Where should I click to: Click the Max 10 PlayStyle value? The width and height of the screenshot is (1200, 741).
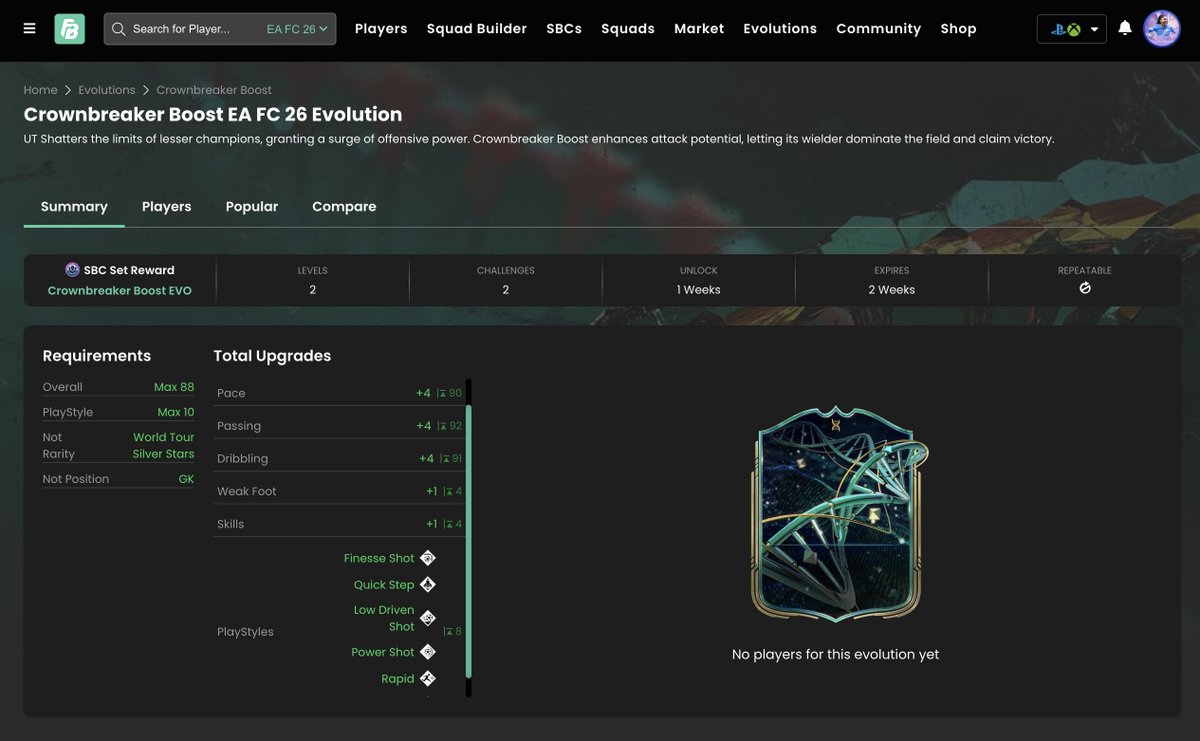coord(176,412)
